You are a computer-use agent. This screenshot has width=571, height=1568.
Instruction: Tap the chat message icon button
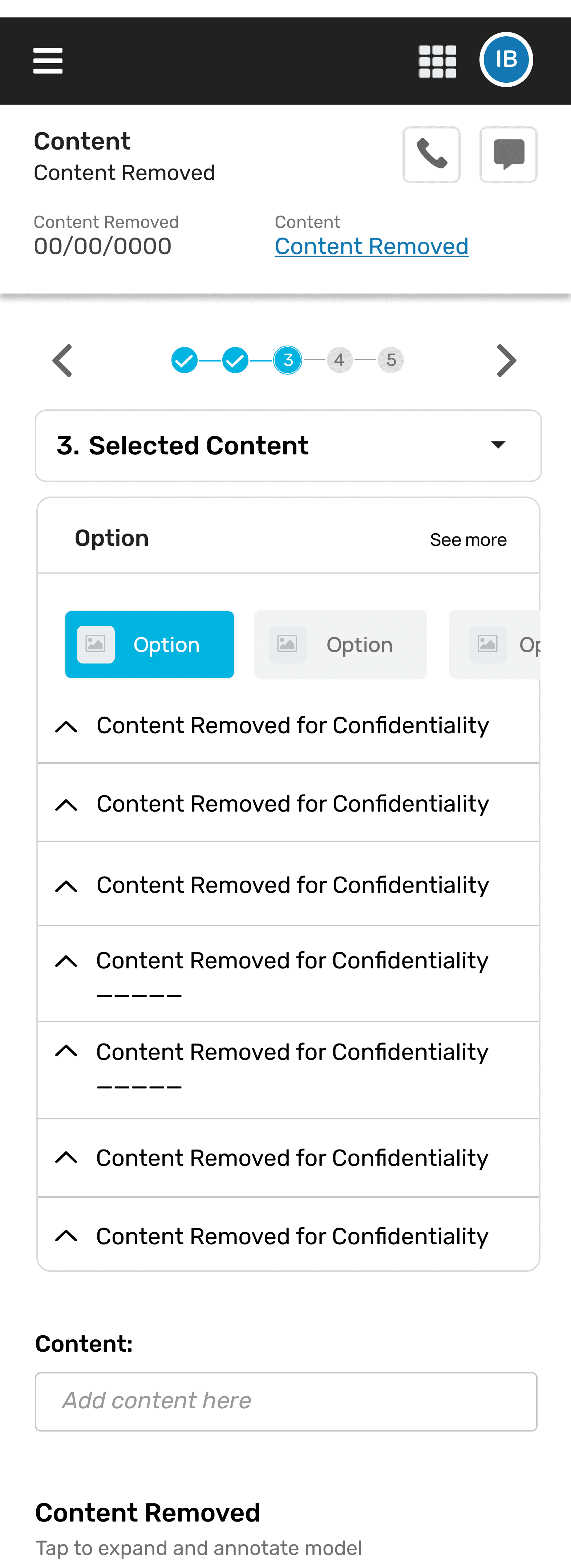click(508, 155)
